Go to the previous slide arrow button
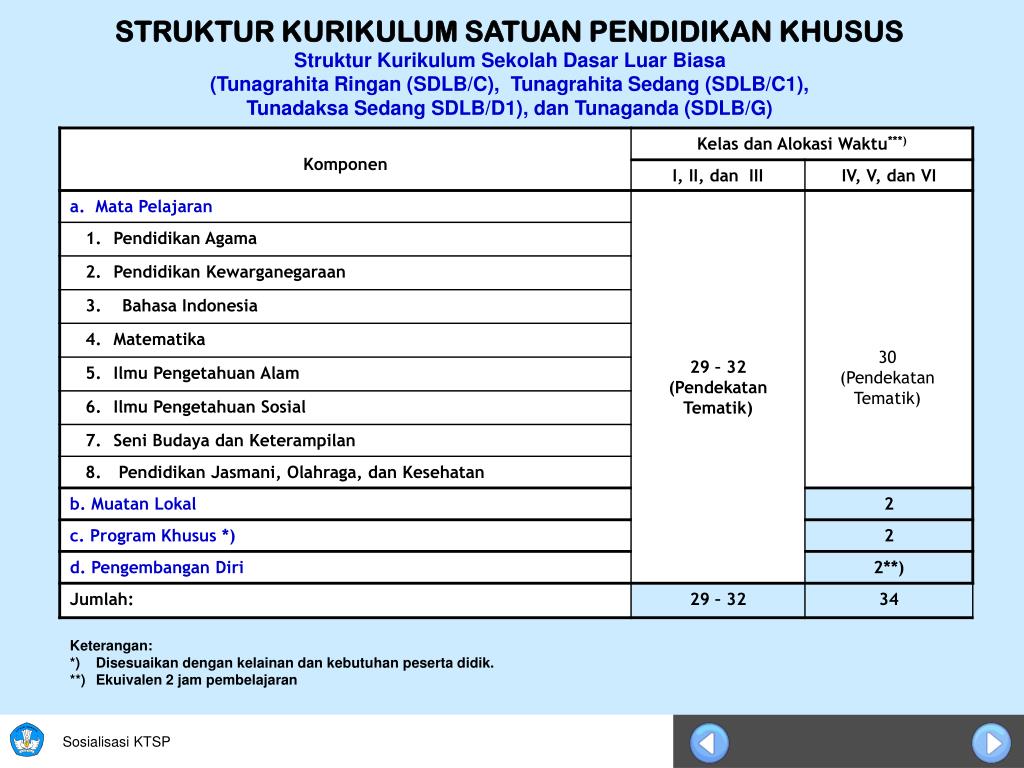This screenshot has width=1024, height=768. [709, 743]
